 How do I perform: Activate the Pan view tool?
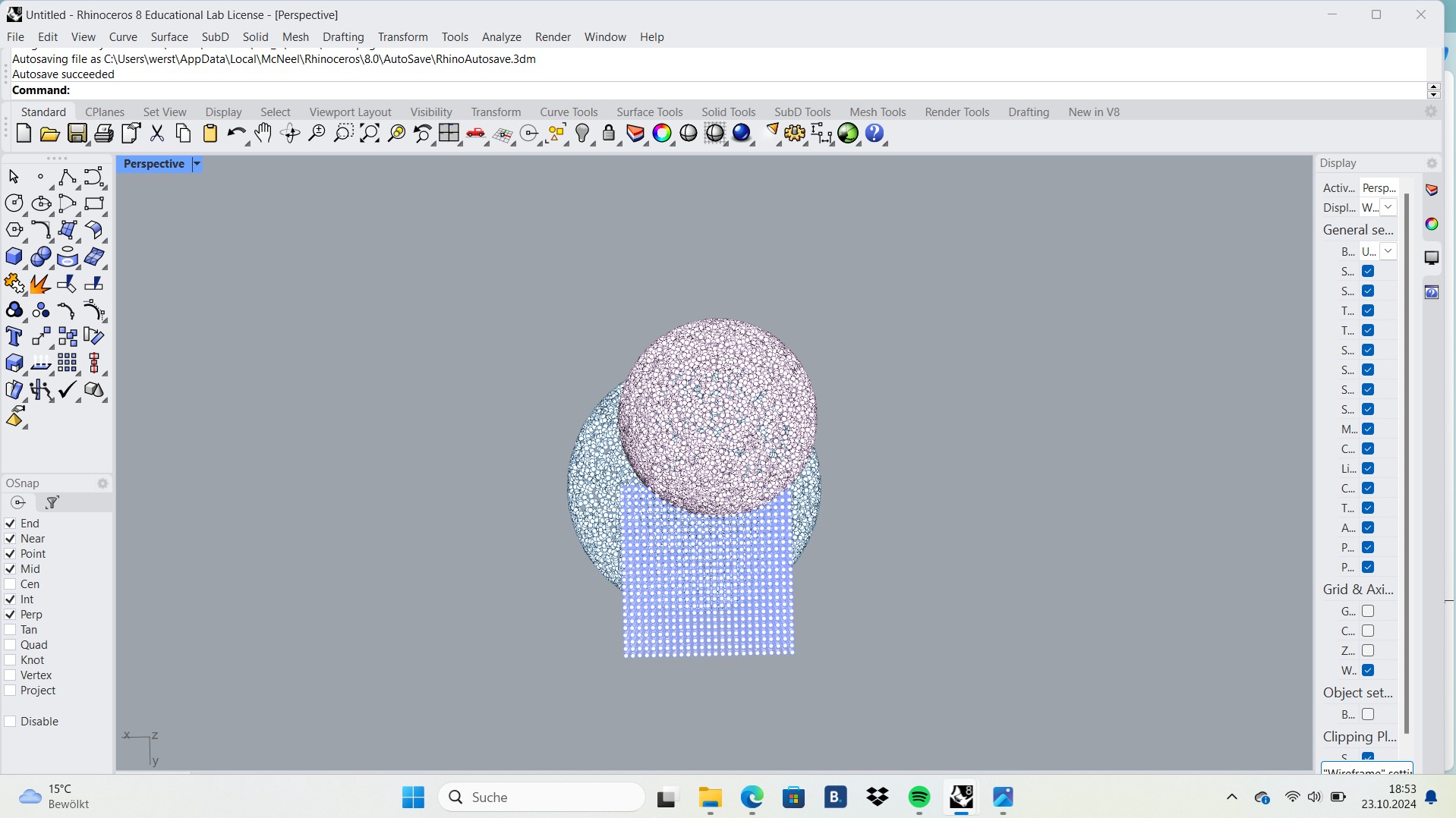click(262, 134)
